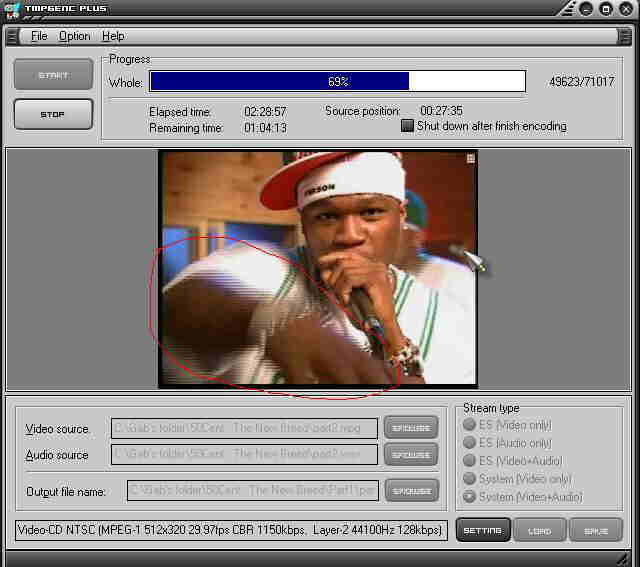
Task: Open the Setting dialog button
Action: [483, 530]
